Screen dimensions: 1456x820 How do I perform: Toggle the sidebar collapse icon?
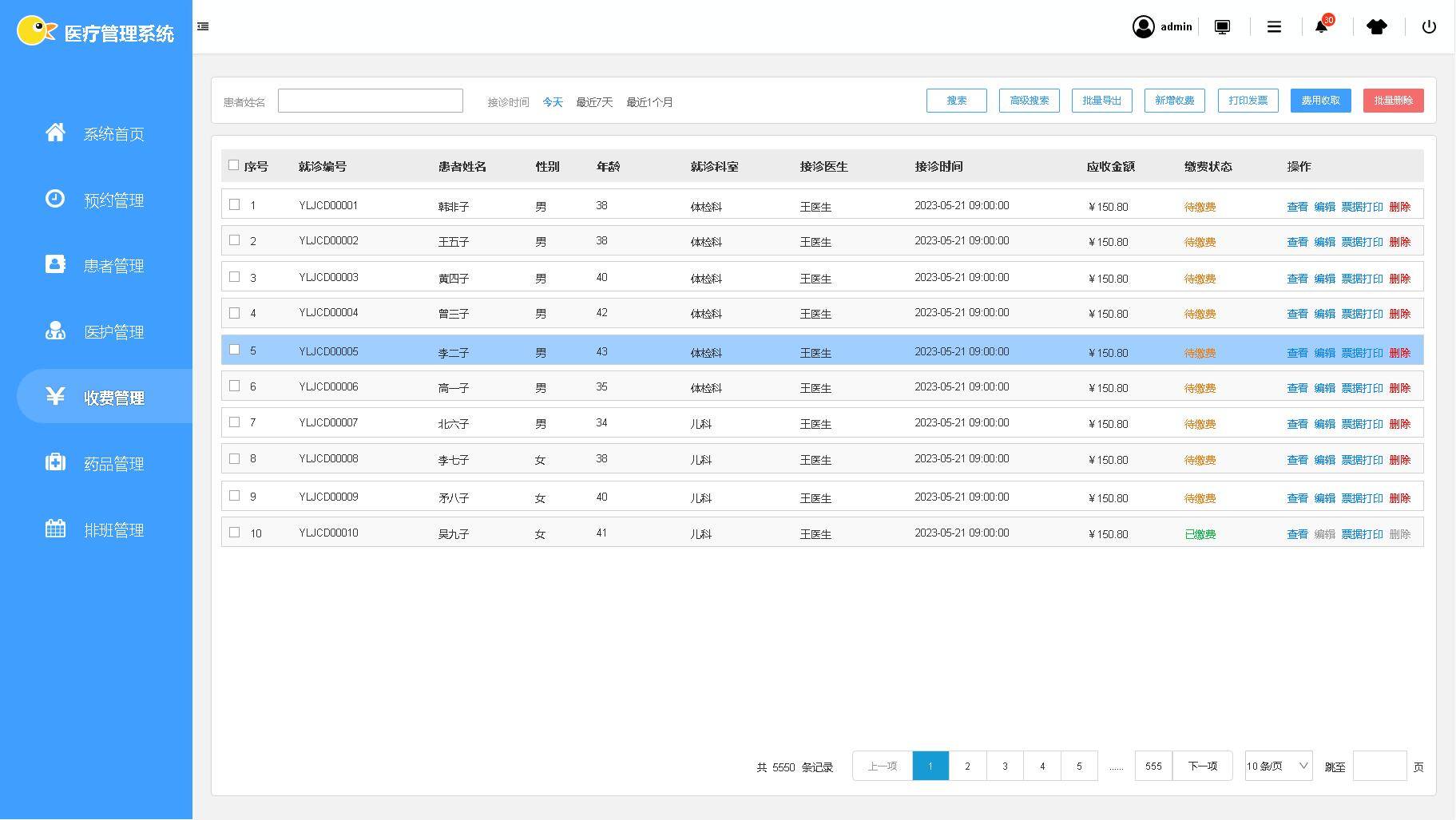[203, 26]
